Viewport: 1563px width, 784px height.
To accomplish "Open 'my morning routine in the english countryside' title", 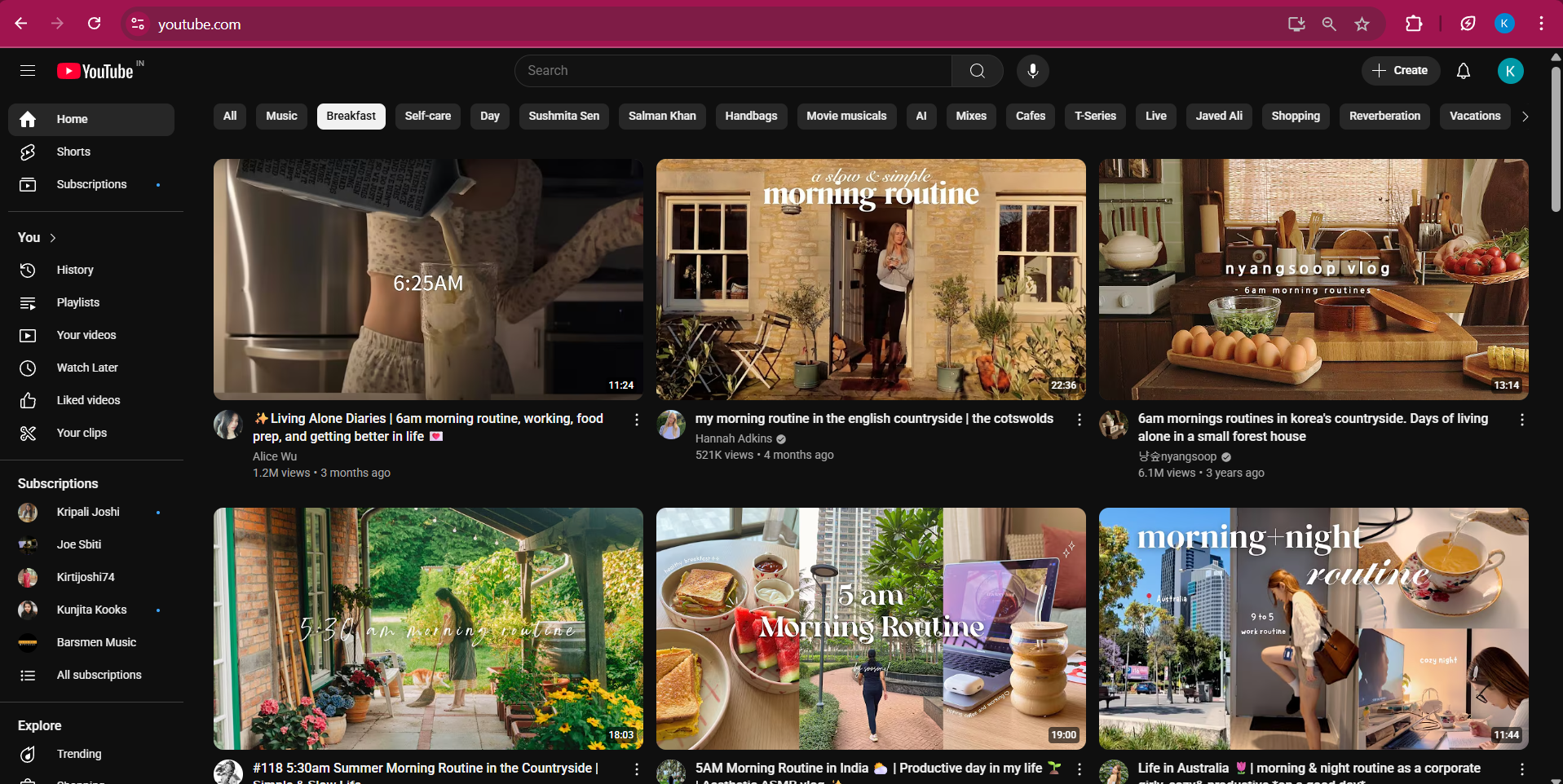I will tap(874, 419).
